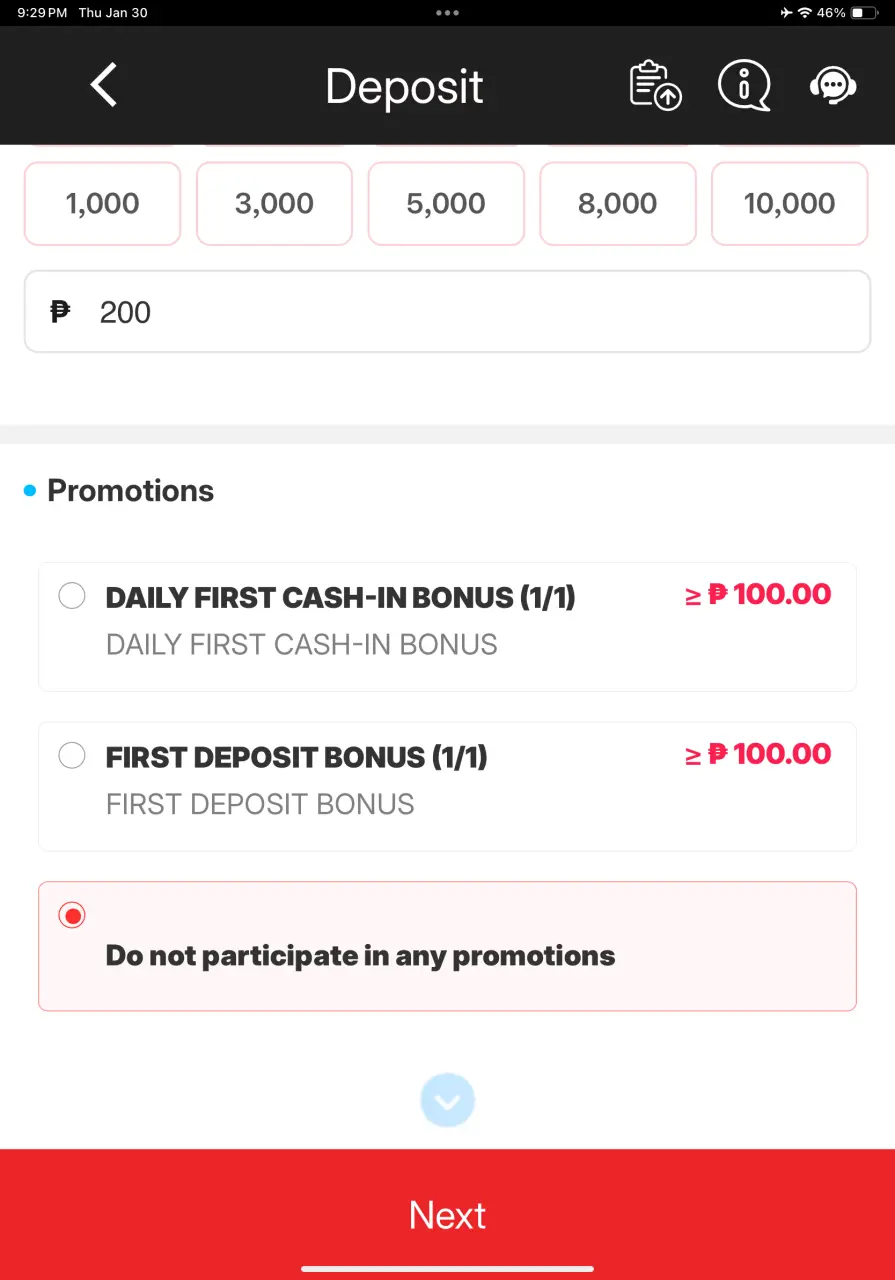Select Do not participate in any promotions
895x1280 pixels.
click(x=447, y=946)
